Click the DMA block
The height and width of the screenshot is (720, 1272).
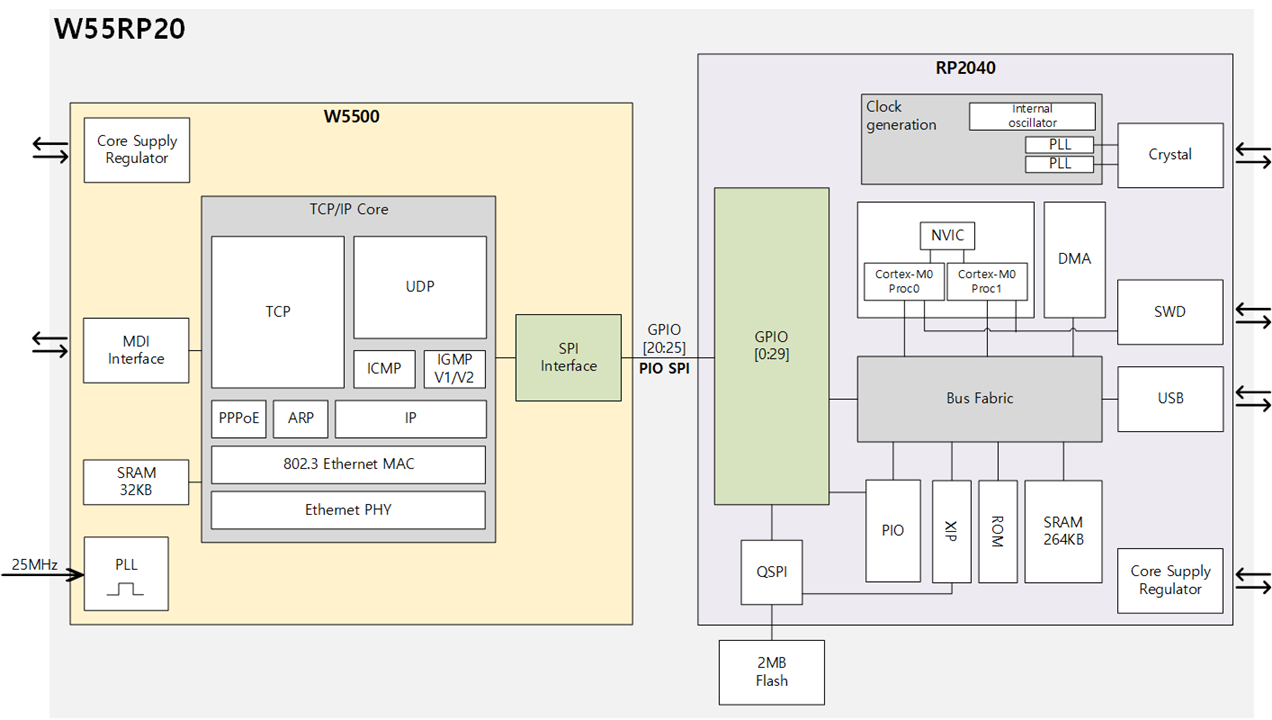[x=1075, y=259]
